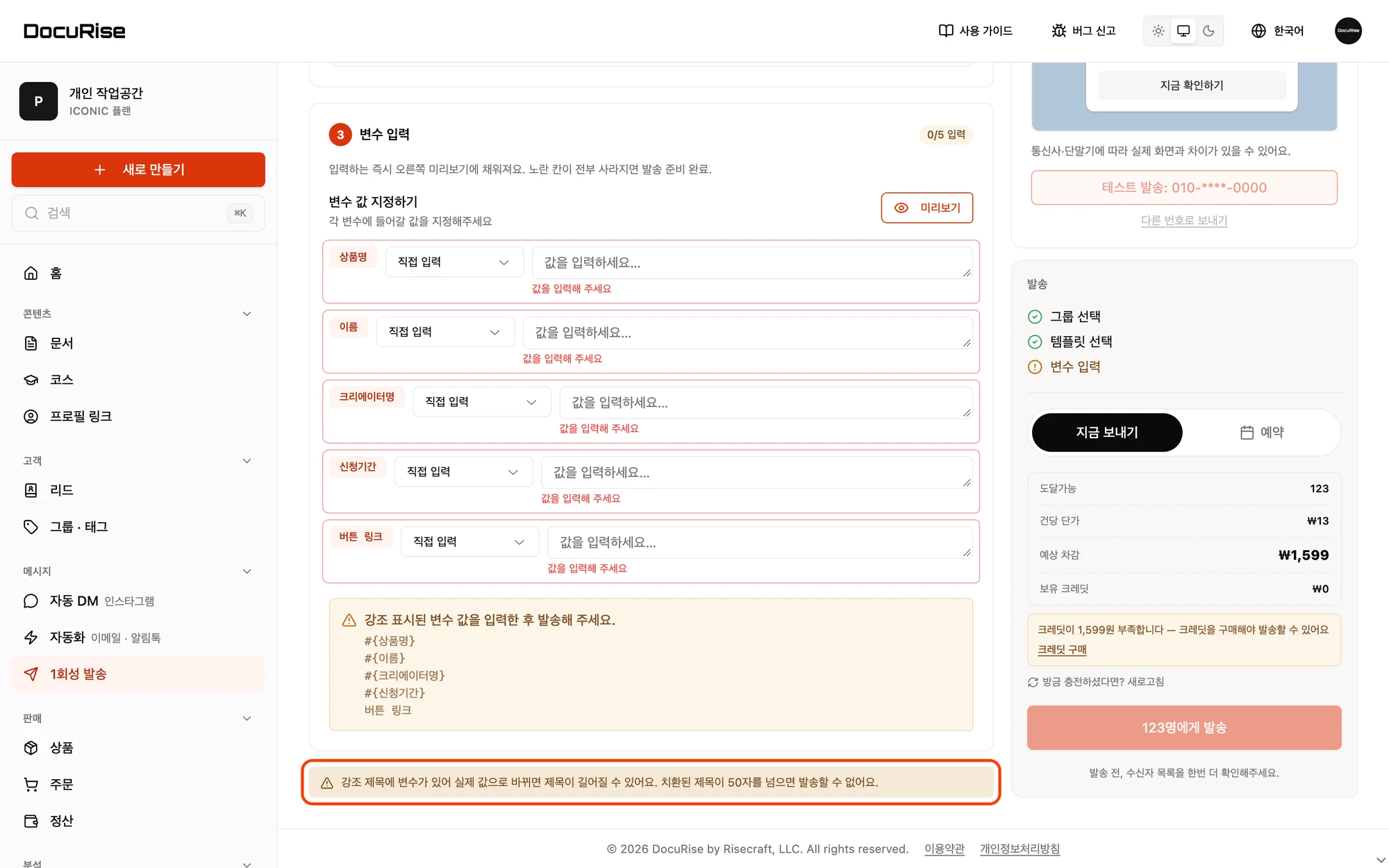
Task: Click the 크레딧 구매 link
Action: (1062, 650)
